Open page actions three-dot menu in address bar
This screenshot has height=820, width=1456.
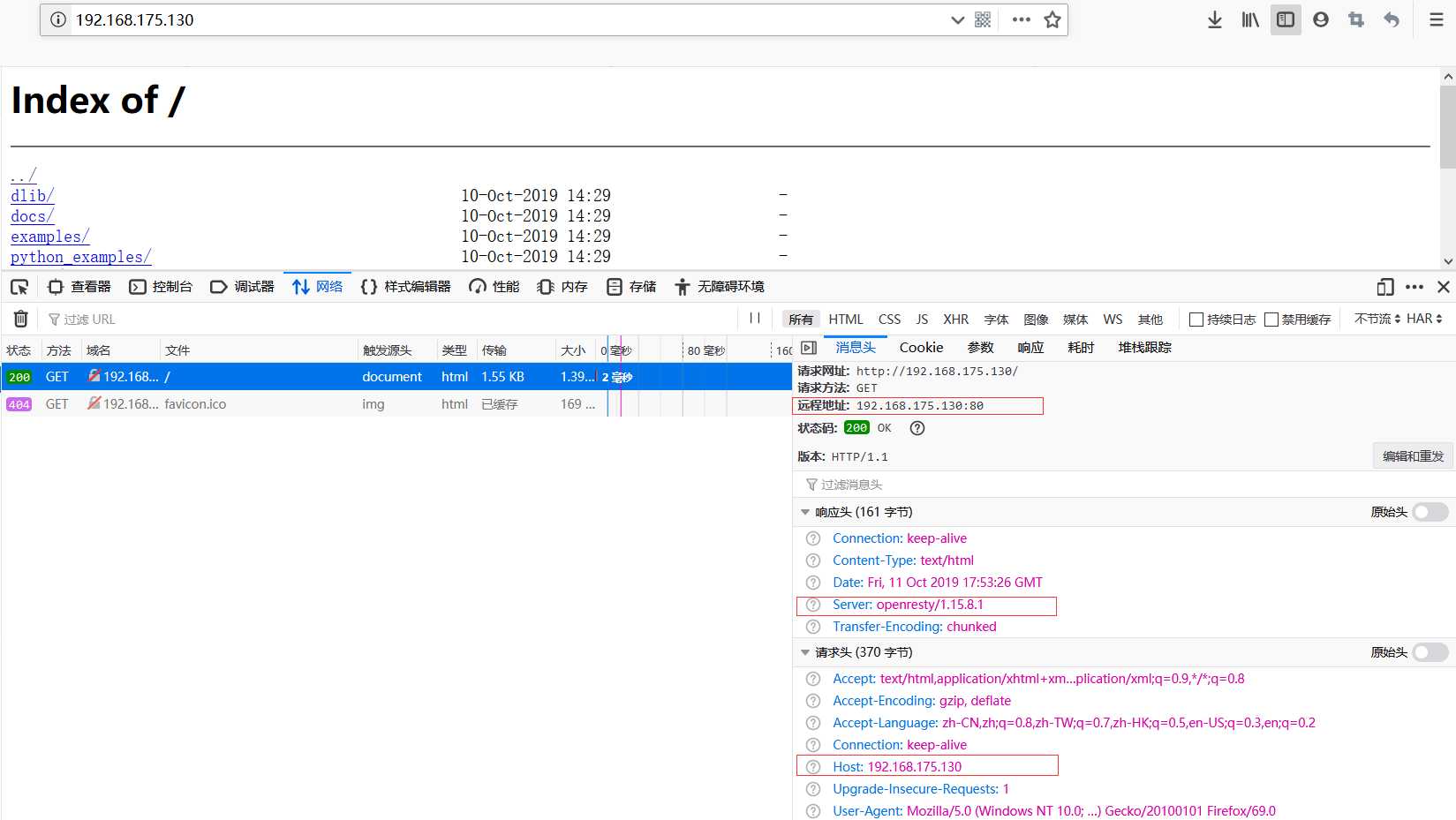[x=1022, y=19]
